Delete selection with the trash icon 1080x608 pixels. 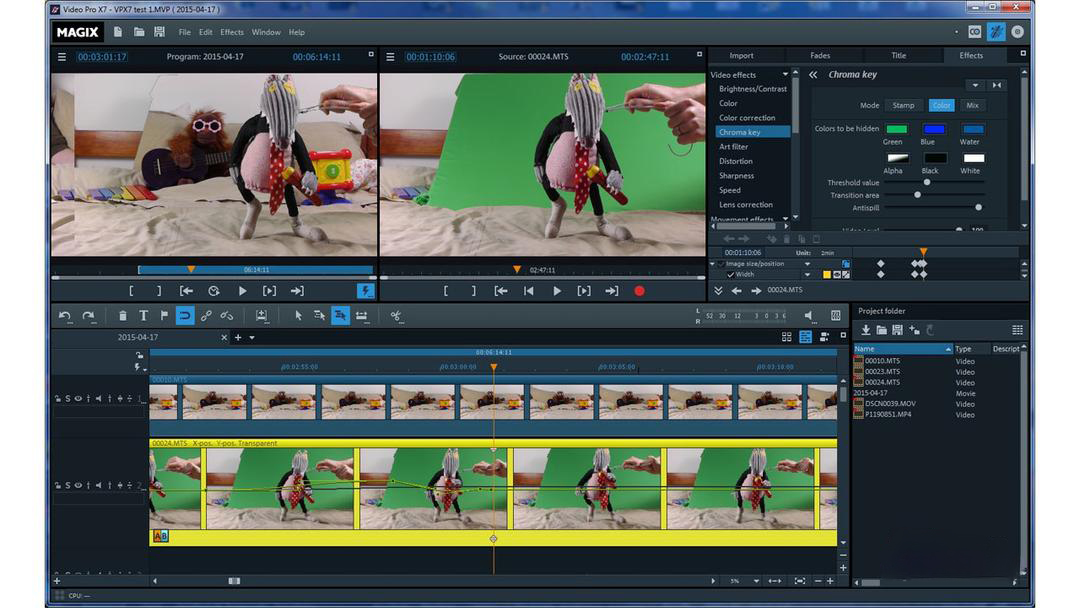(x=122, y=316)
